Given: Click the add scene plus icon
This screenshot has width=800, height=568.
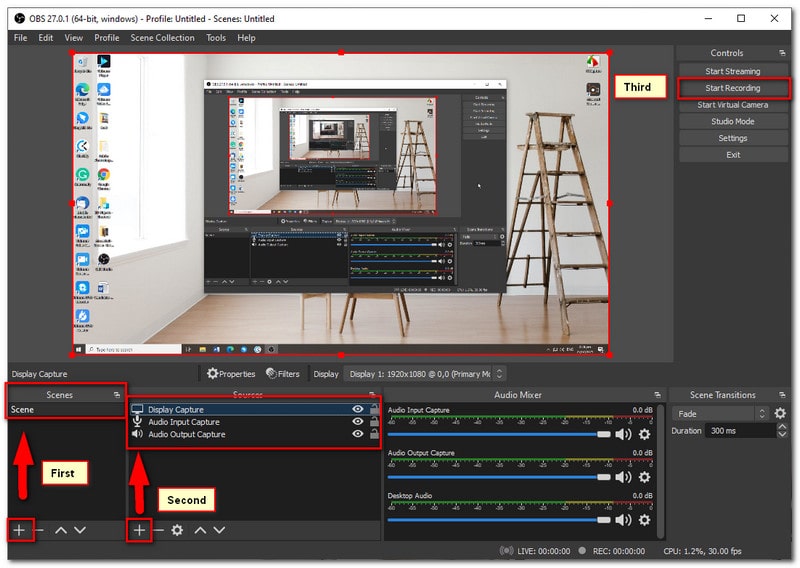Looking at the screenshot, I should pyautogui.click(x=19, y=530).
